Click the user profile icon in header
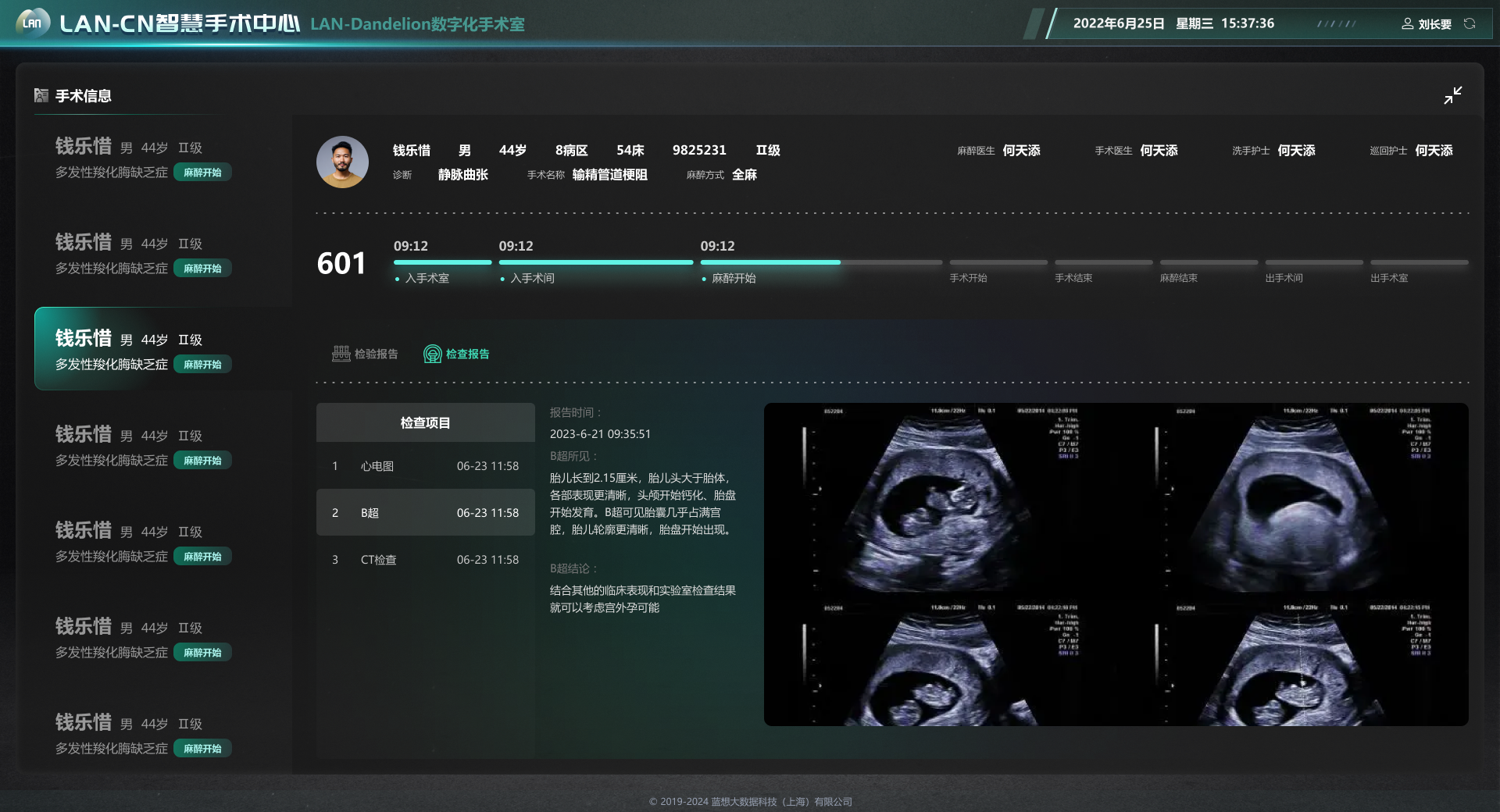The image size is (1500, 812). pyautogui.click(x=1407, y=23)
